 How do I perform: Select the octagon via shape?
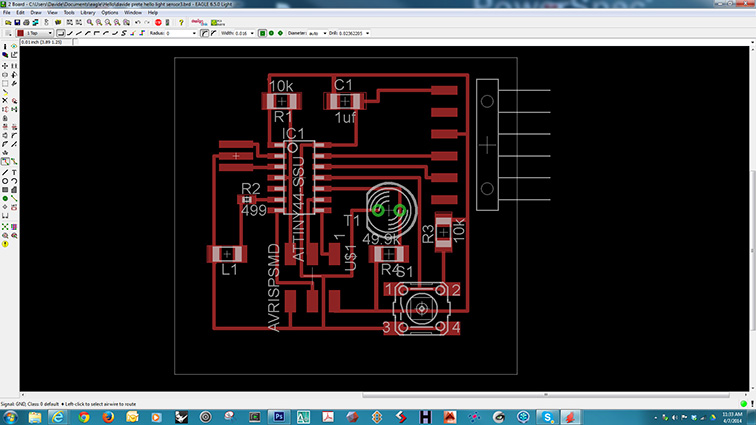point(280,33)
